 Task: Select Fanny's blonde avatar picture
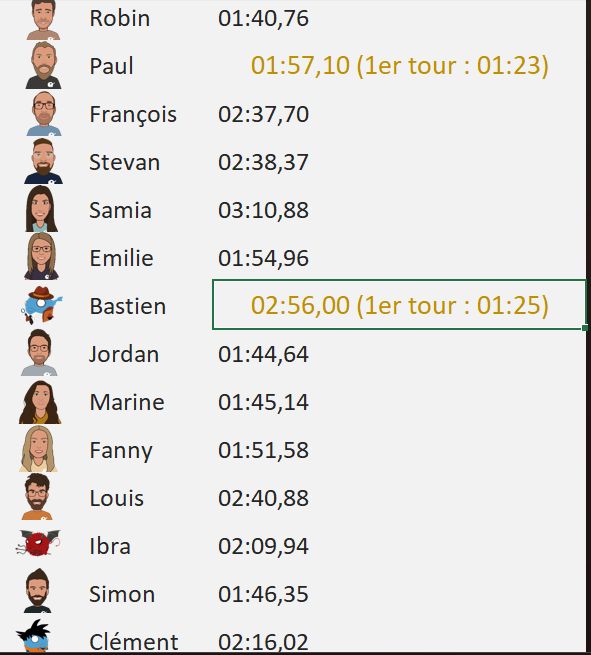[38, 449]
